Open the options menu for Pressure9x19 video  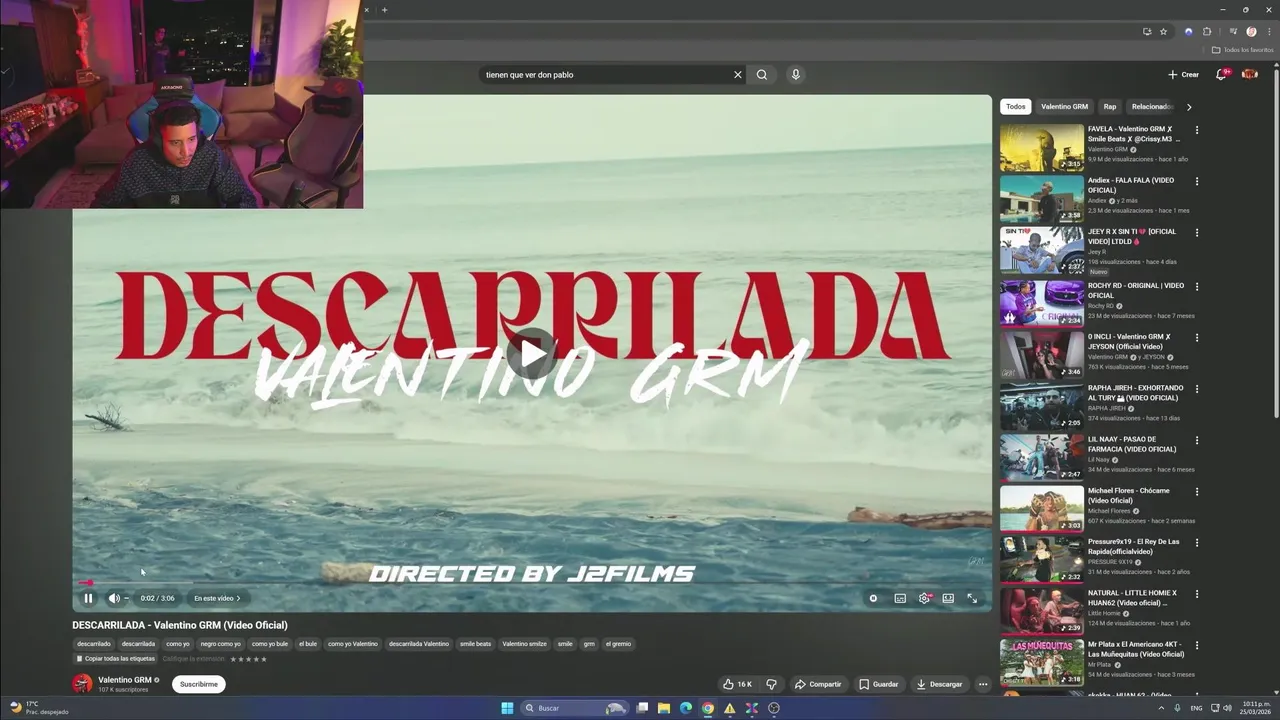coord(1197,542)
